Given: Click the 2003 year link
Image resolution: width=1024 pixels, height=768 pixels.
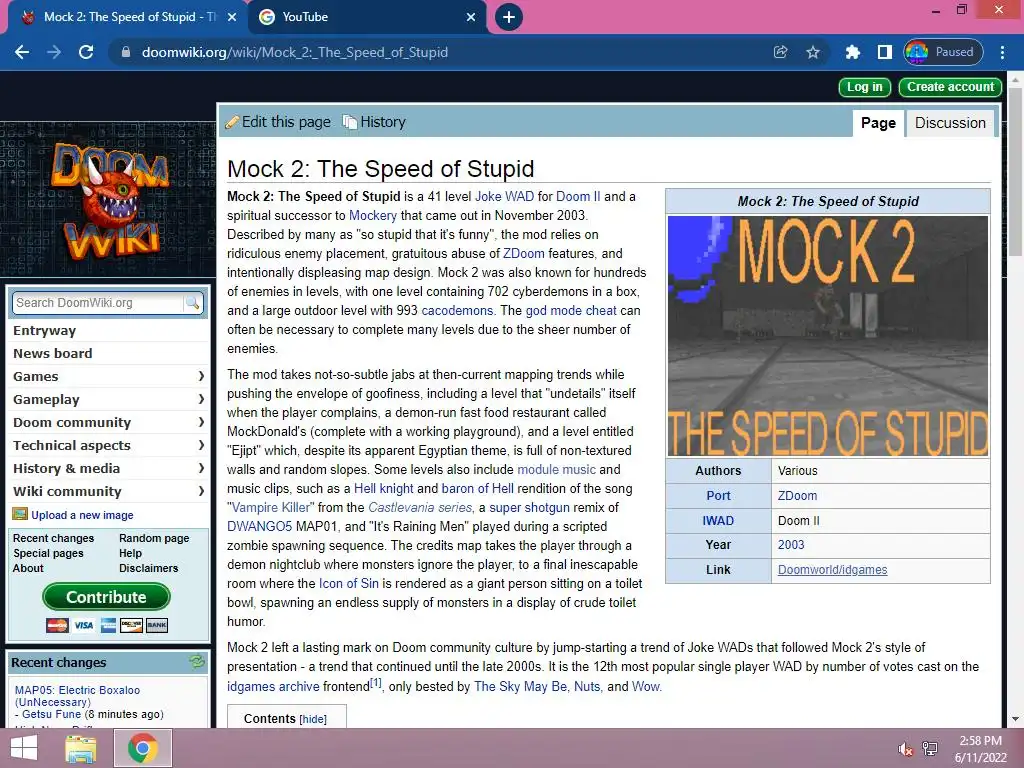Looking at the screenshot, I should click(x=791, y=545).
